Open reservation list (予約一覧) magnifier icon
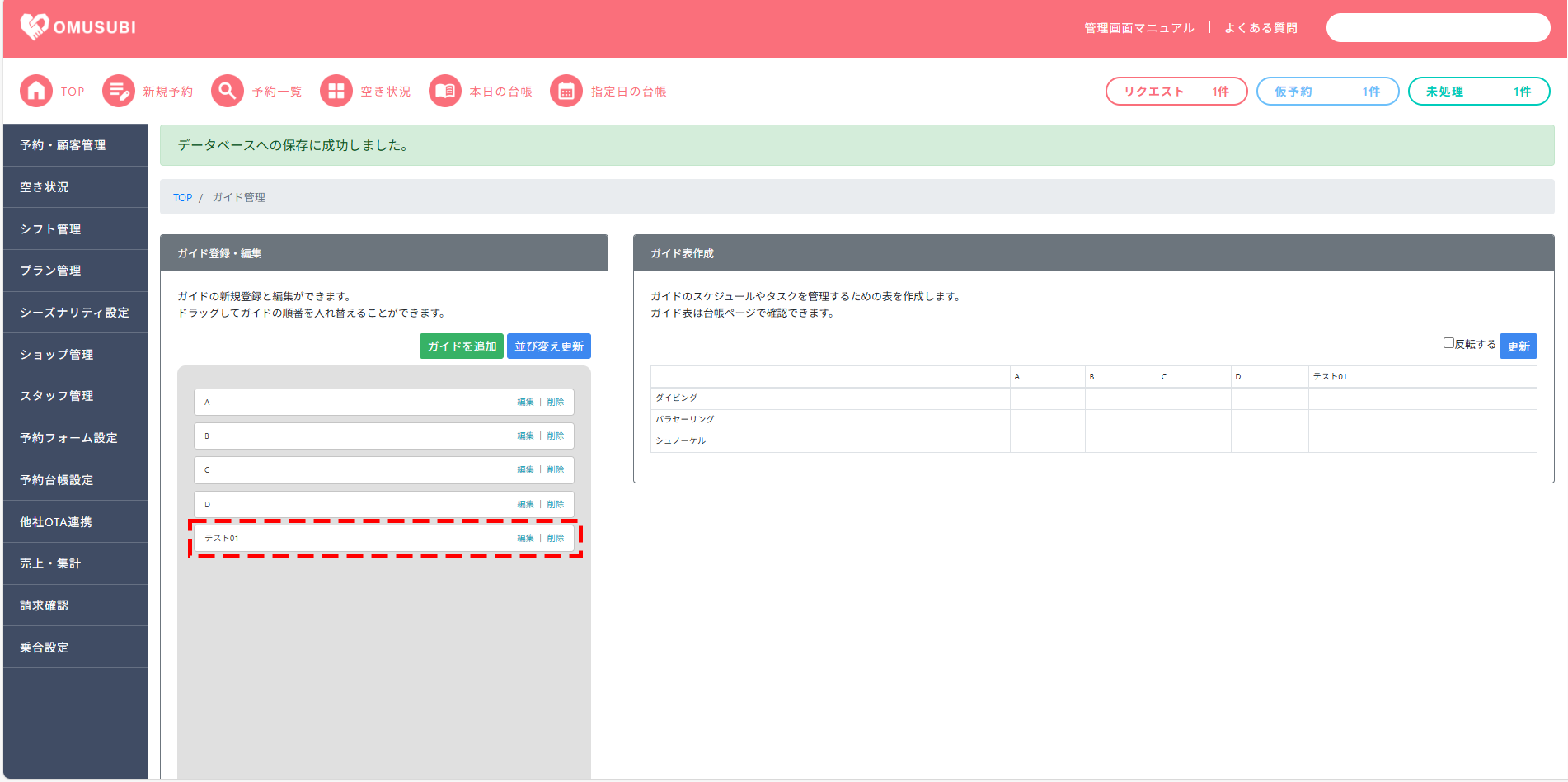The width and height of the screenshot is (1568, 782). 228,91
